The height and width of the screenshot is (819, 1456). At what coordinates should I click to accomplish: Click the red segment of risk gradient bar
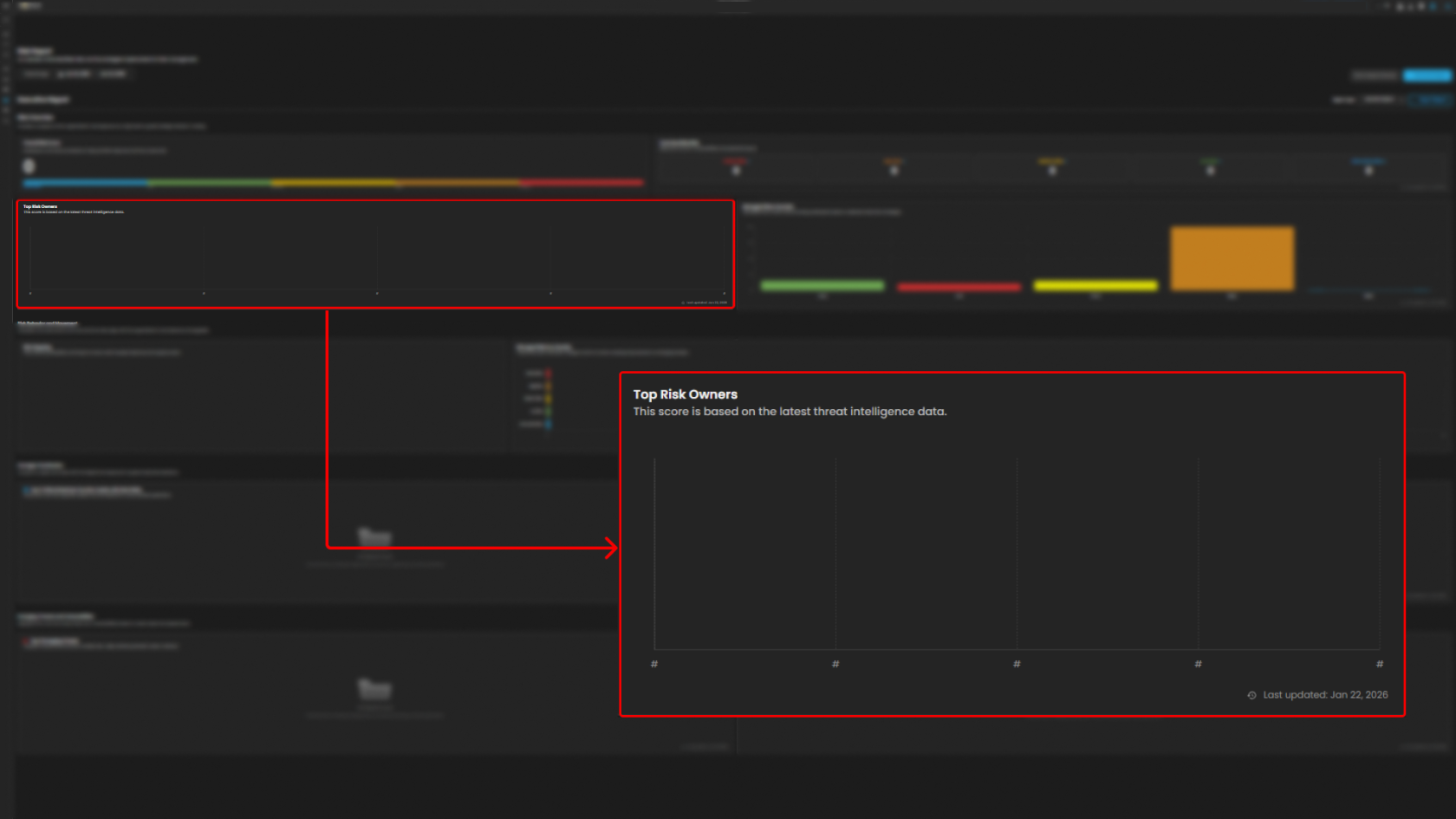[582, 183]
